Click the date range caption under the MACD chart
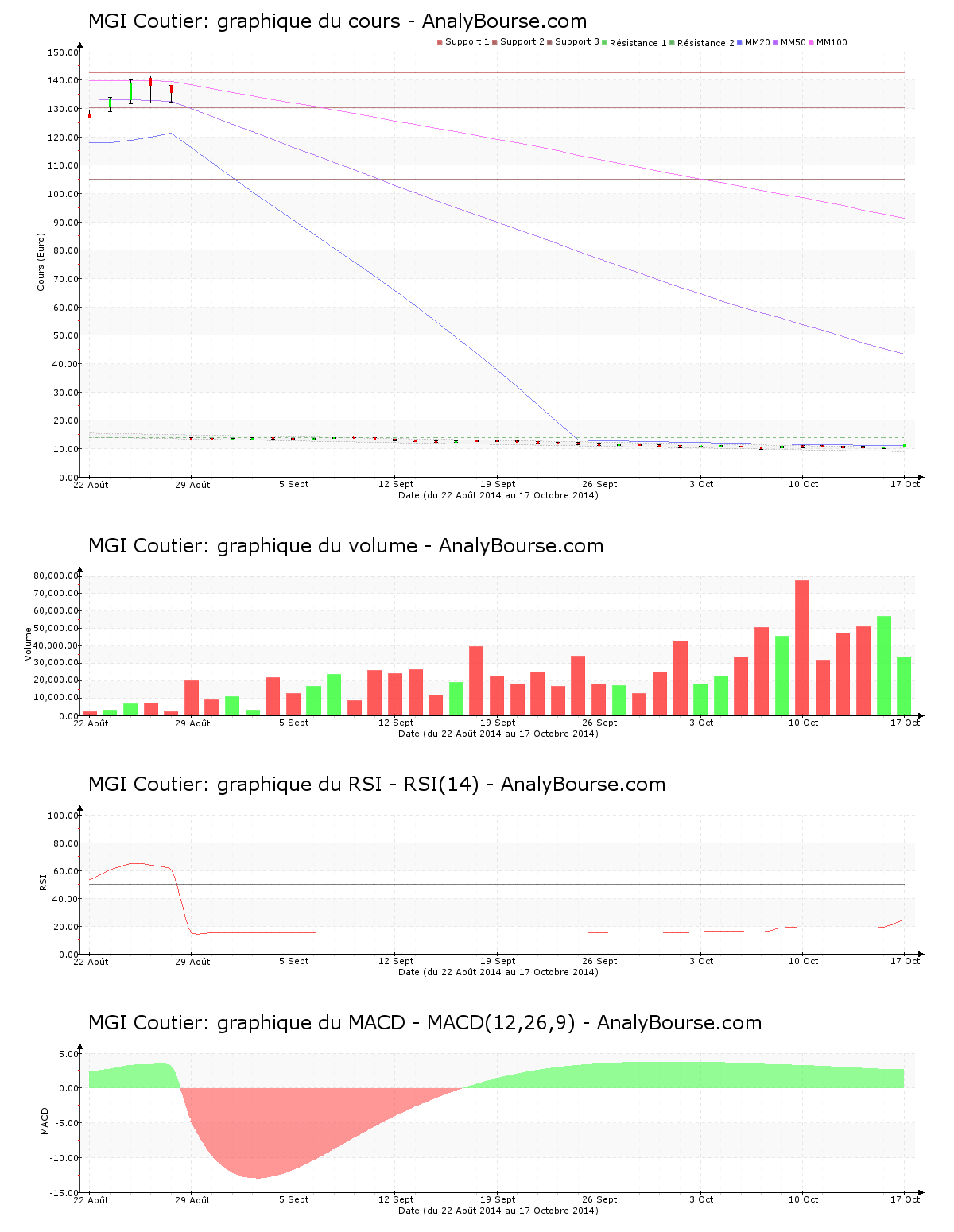The width and height of the screenshot is (954, 1232). [498, 1211]
